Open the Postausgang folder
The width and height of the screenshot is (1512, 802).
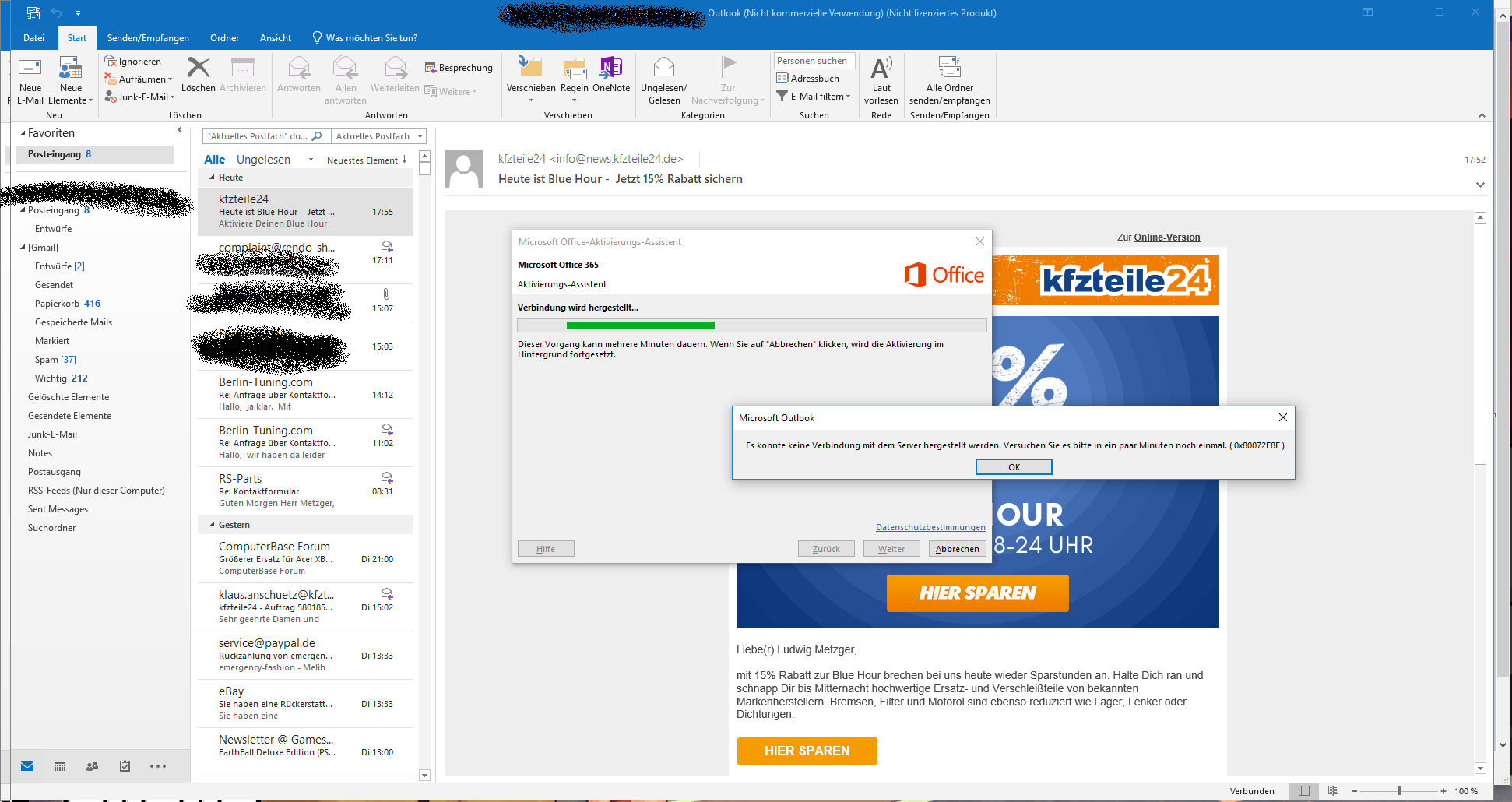coord(55,472)
